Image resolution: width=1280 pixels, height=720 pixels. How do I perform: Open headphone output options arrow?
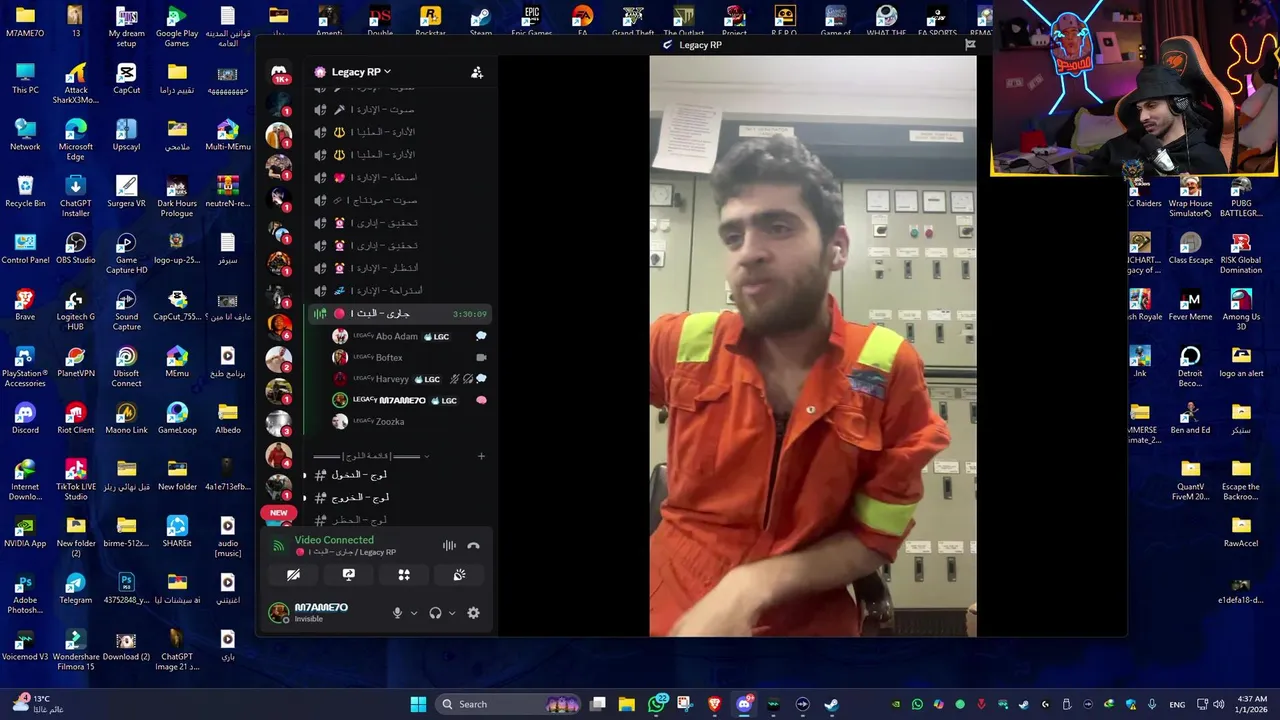(x=452, y=613)
